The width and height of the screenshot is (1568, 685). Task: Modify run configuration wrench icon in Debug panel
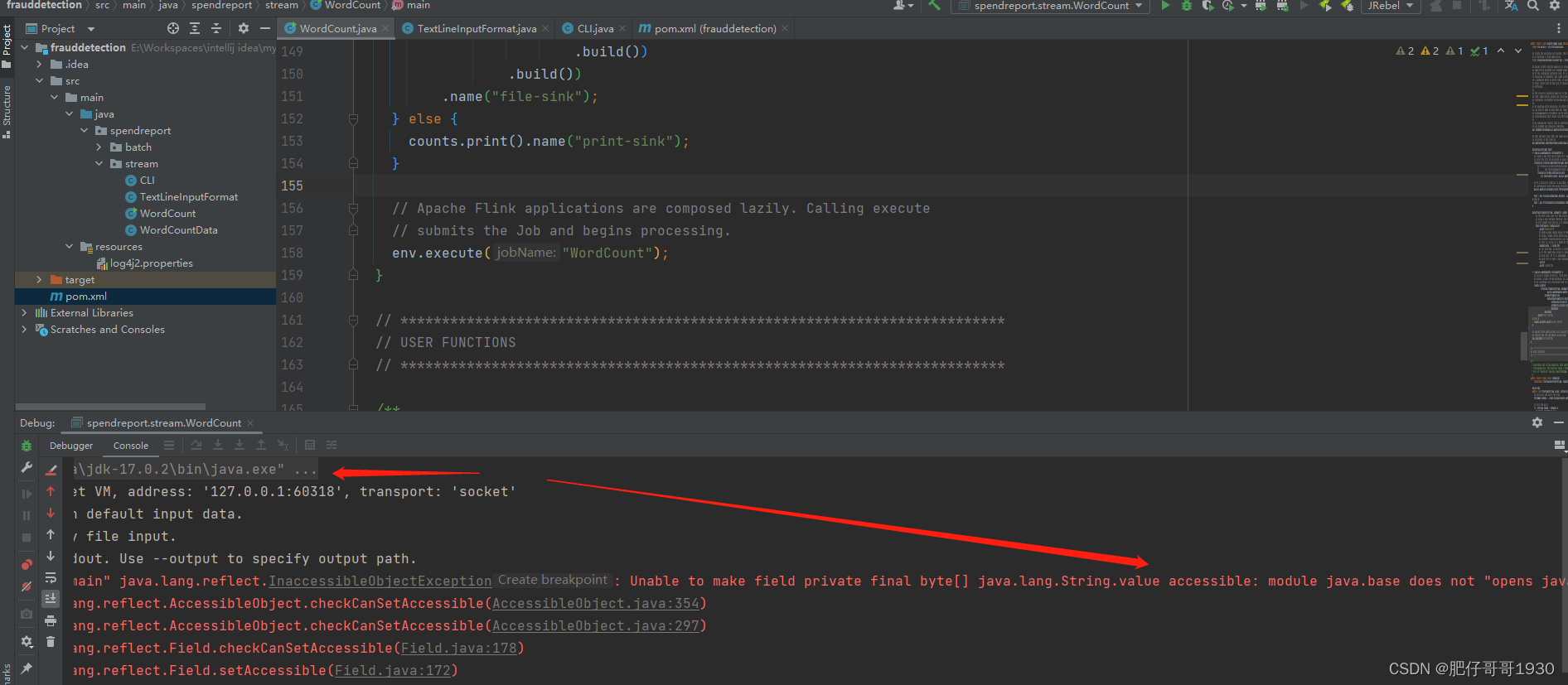[27, 468]
